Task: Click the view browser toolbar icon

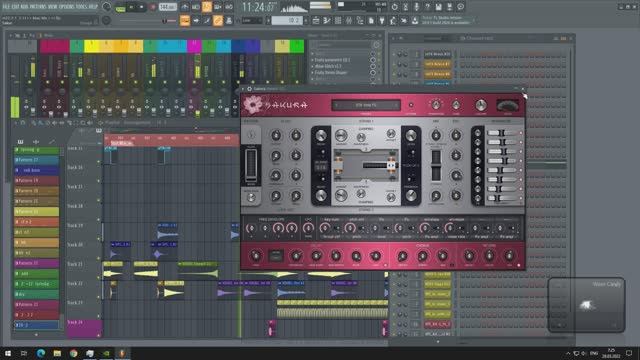Action: 360,20
